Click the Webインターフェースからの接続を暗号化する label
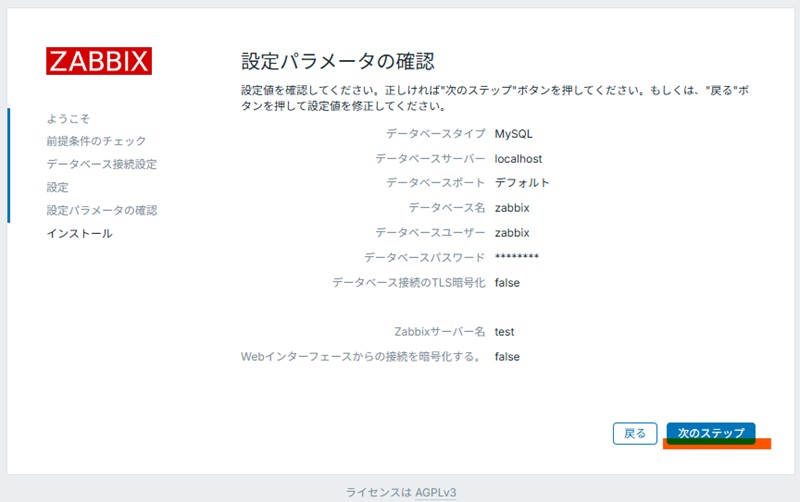This screenshot has height=502, width=800. click(x=363, y=357)
